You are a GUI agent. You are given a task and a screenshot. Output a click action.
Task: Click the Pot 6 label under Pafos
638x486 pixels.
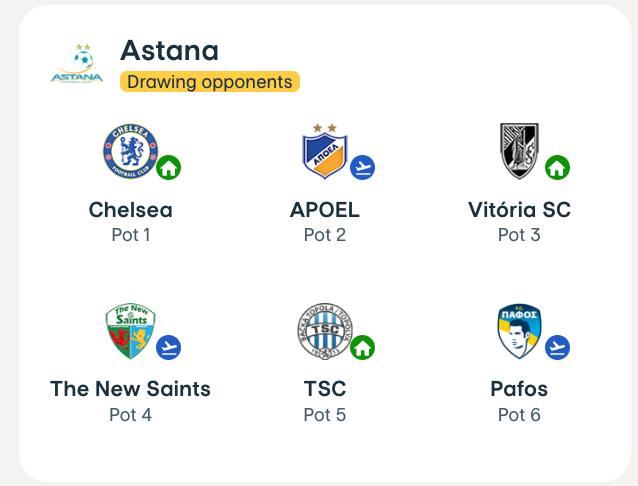(x=519, y=414)
